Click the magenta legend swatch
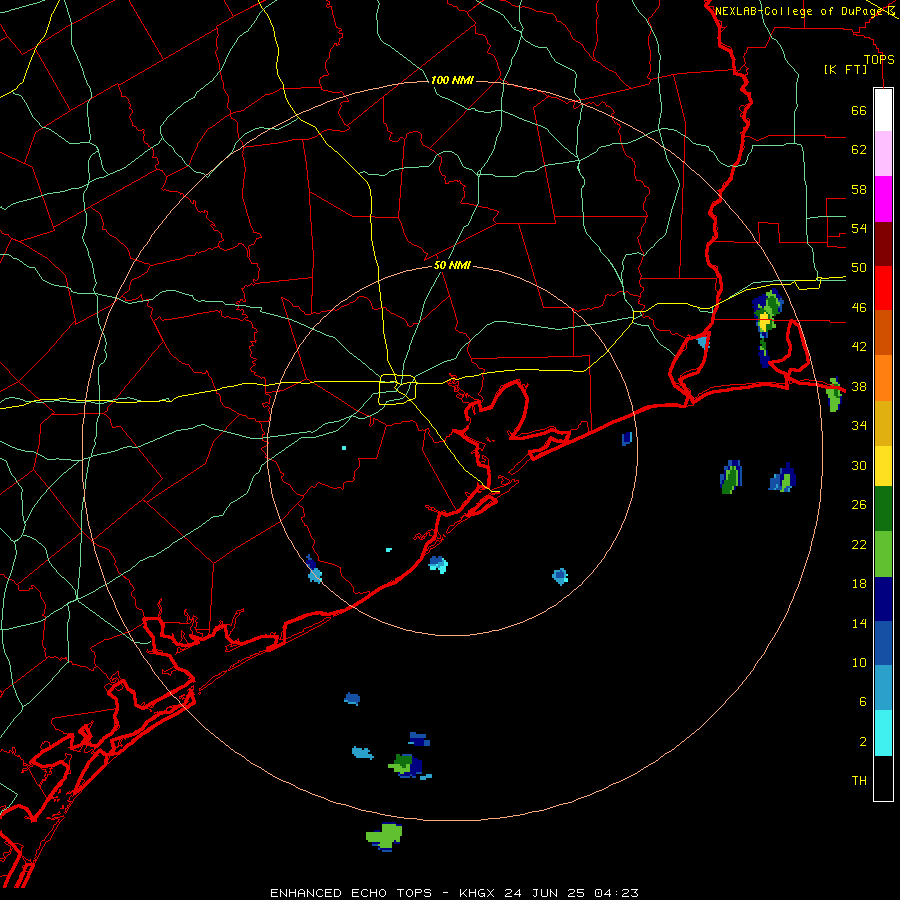Screen dimensions: 900x900 883,199
